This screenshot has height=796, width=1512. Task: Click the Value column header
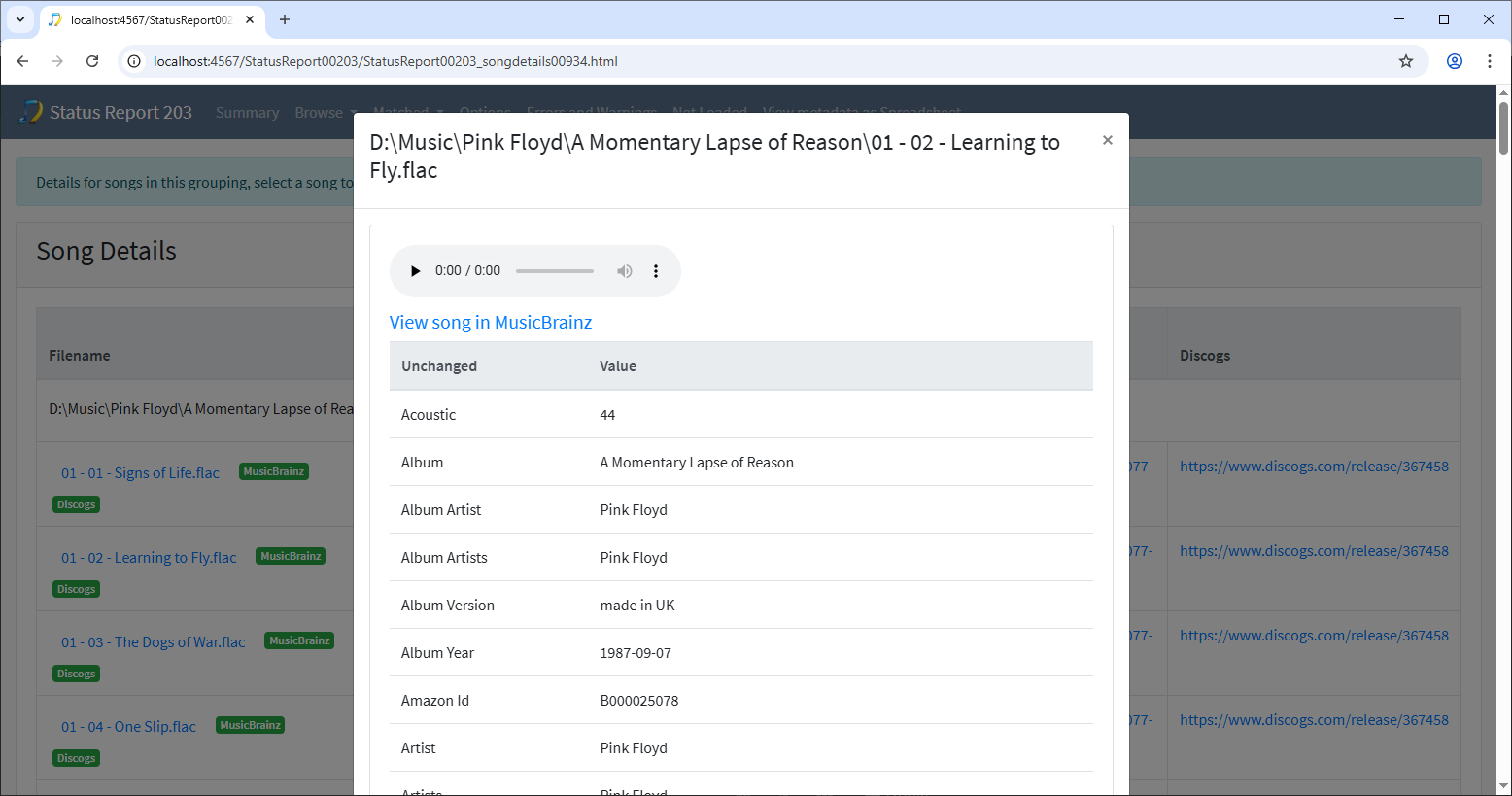pyautogui.click(x=618, y=366)
